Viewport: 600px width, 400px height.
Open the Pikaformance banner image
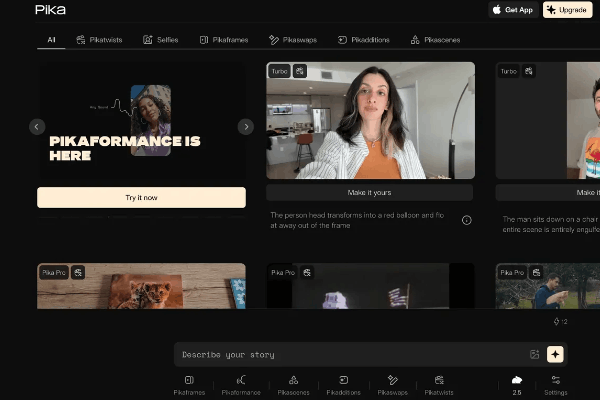coord(142,121)
